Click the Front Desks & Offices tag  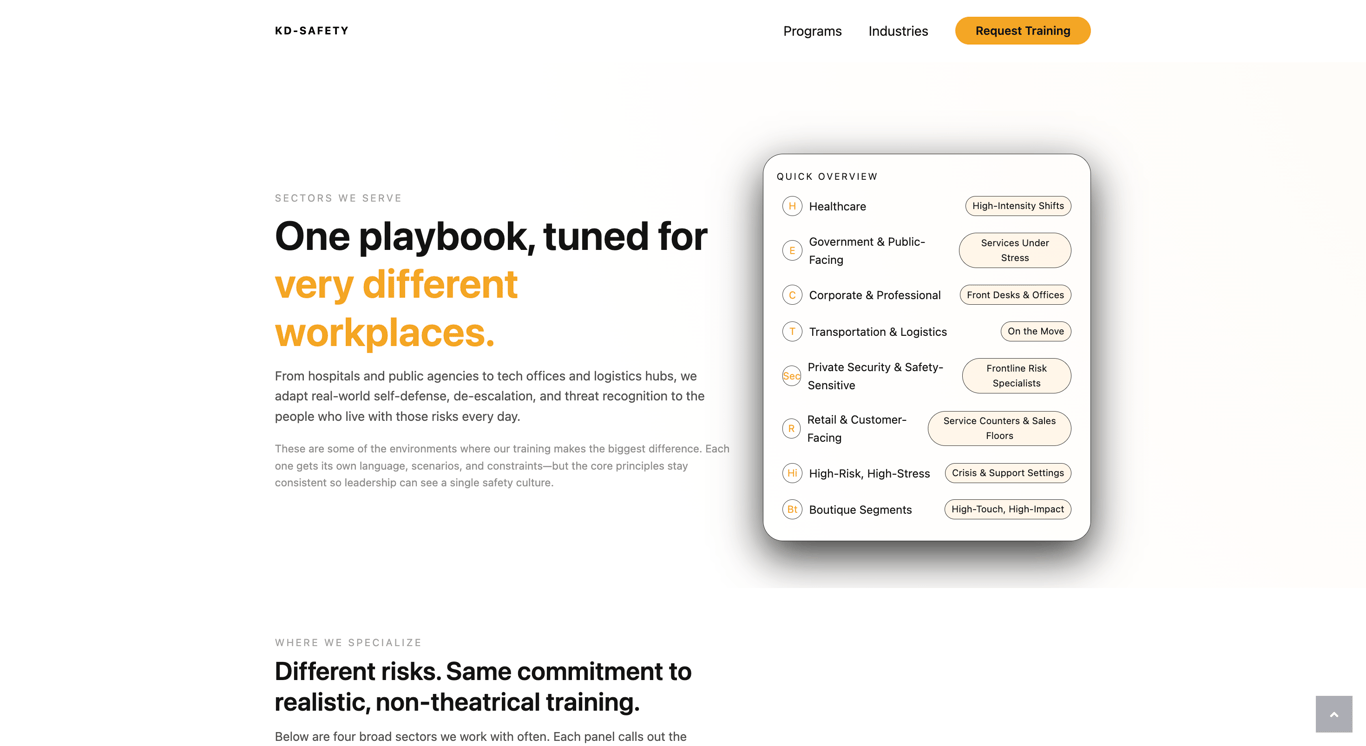point(1015,295)
